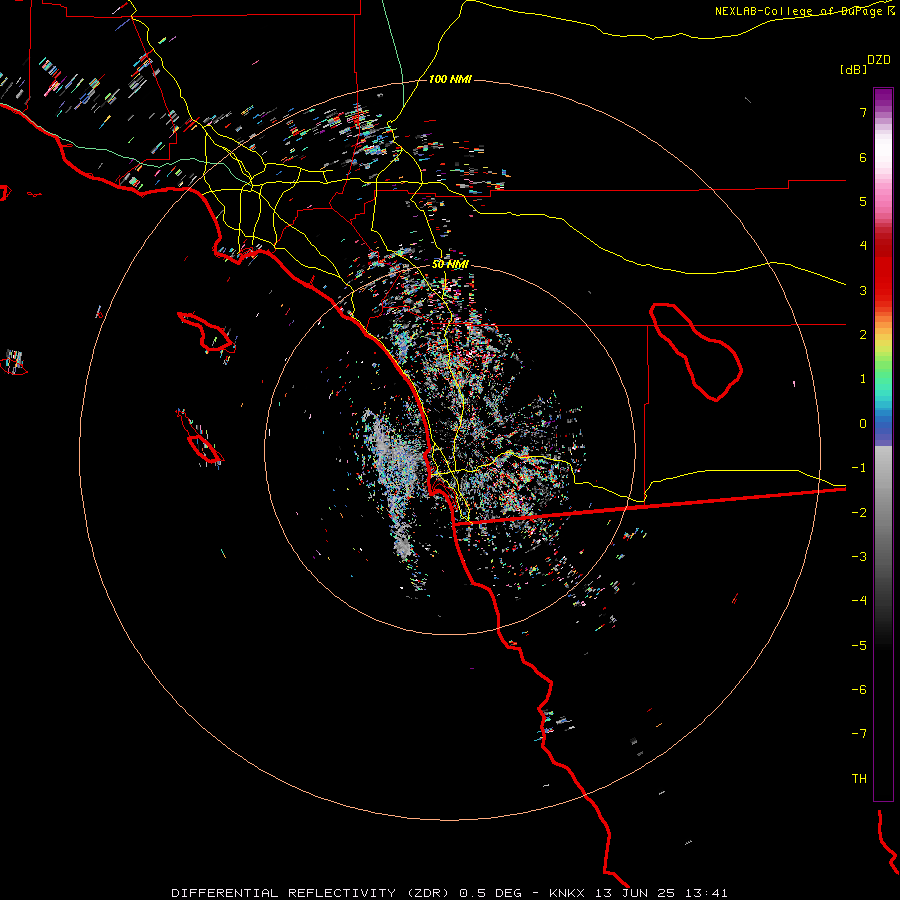Click the -1 value on color scale
This screenshot has width=900, height=900.
coord(859,468)
